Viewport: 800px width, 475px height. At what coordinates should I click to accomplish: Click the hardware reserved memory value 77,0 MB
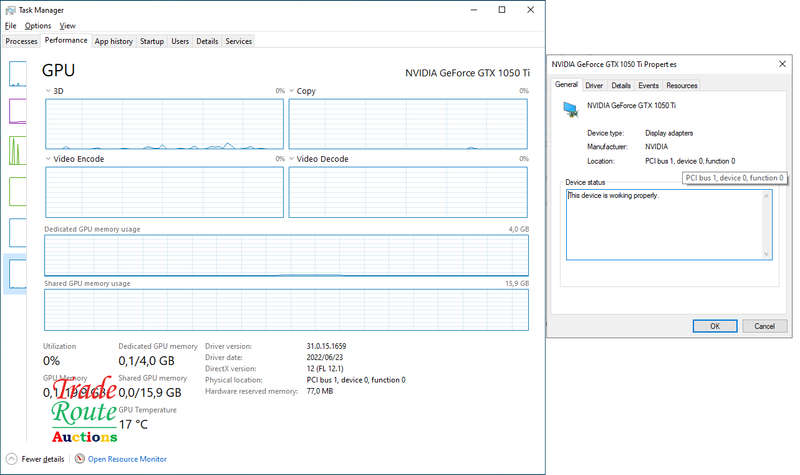[320, 391]
